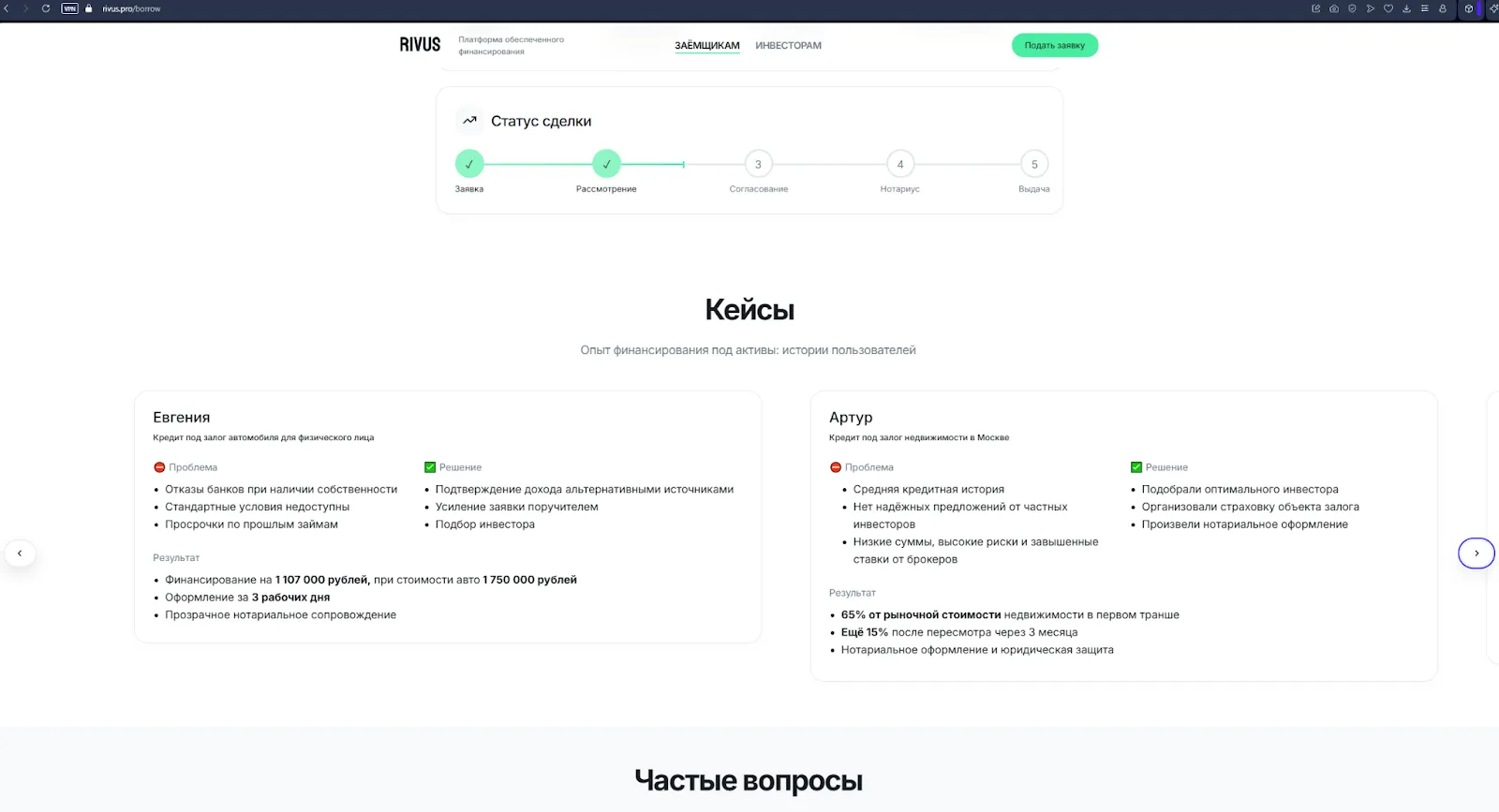
Task: Click the Кейсы section heading
Action: pyautogui.click(x=749, y=310)
